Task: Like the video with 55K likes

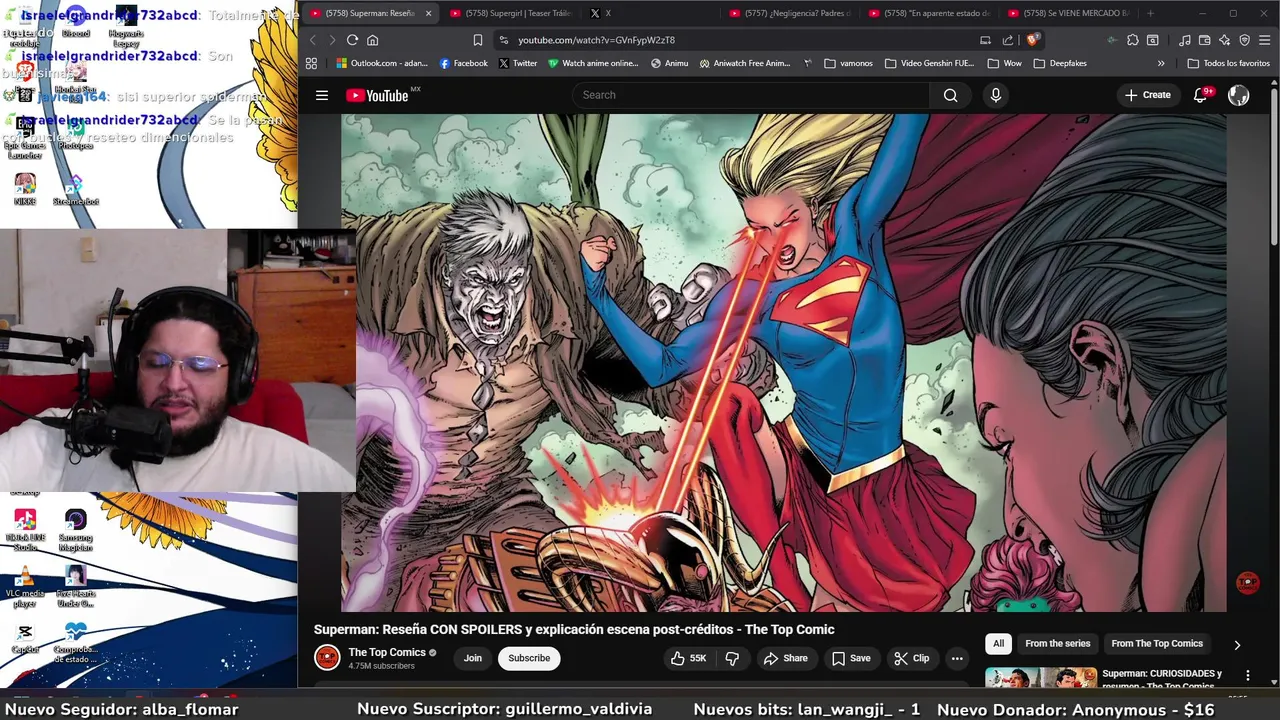Action: click(x=688, y=658)
